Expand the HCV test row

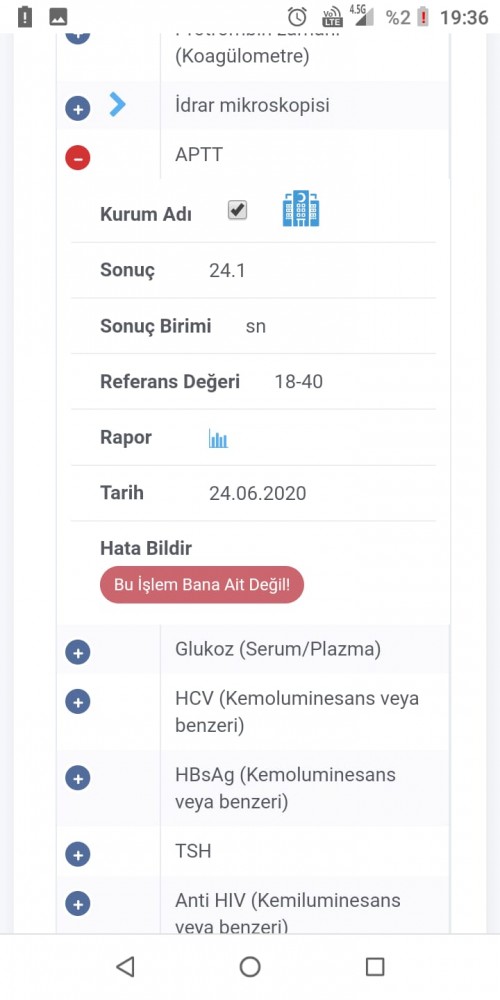pyautogui.click(x=78, y=702)
